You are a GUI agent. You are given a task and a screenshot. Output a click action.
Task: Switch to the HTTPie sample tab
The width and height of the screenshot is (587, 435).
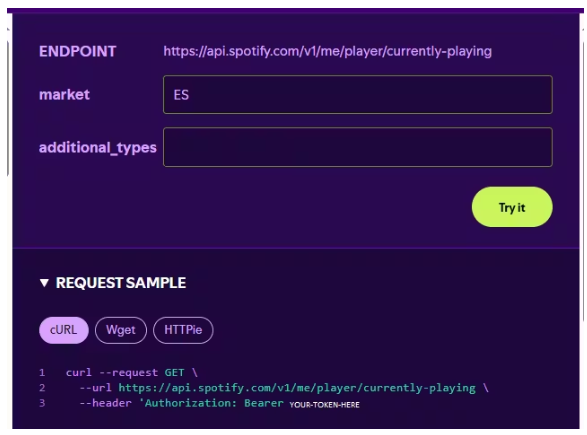183,330
